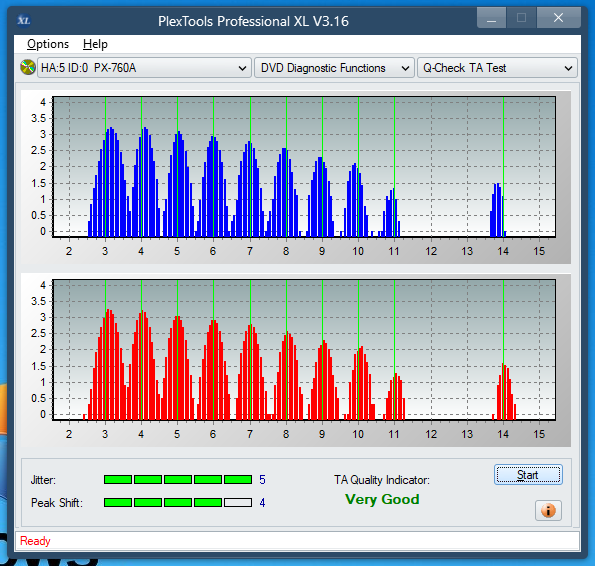Click the Jitter label
The image size is (595, 566).
coord(43,480)
